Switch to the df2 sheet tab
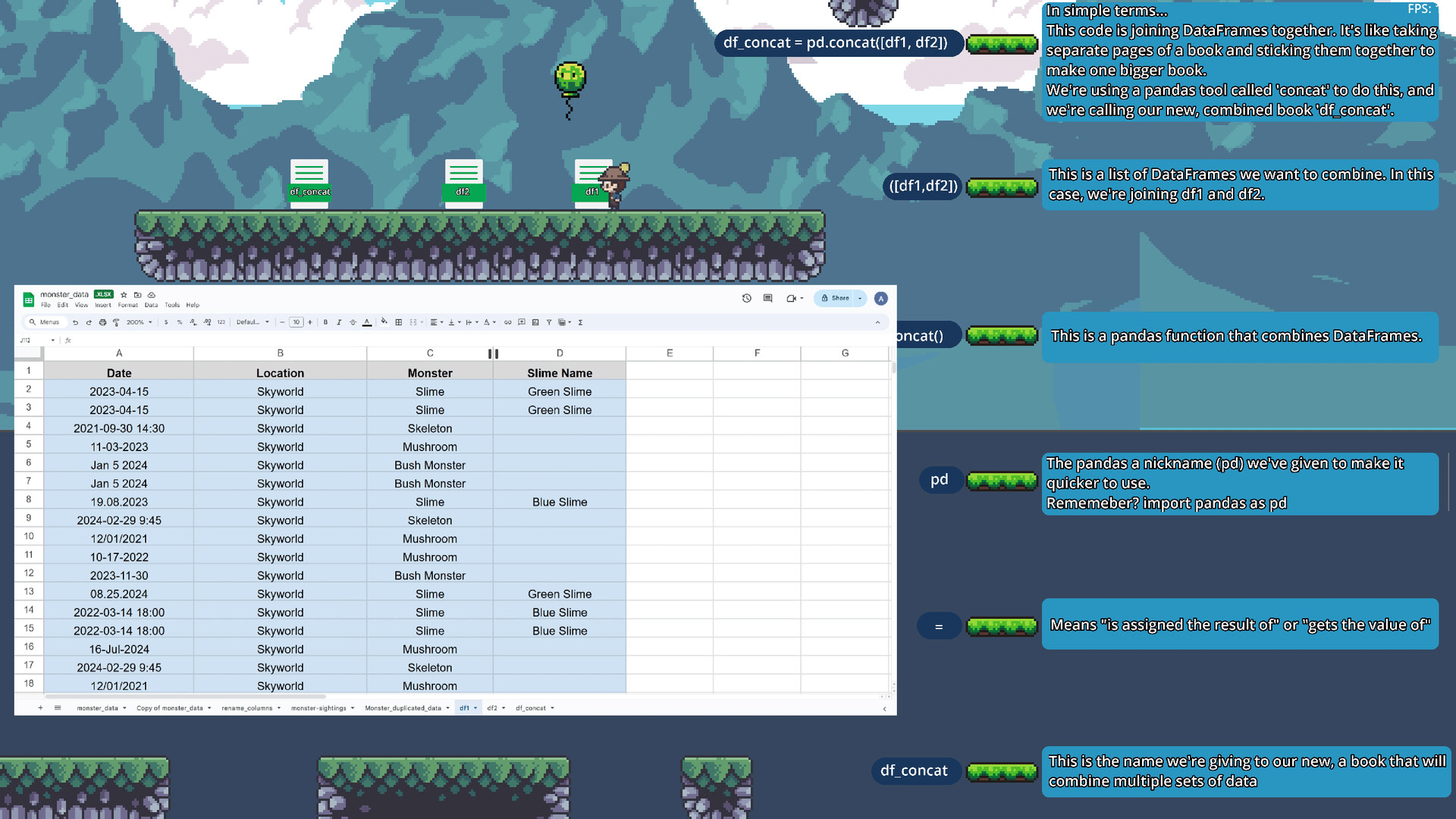 [x=492, y=708]
